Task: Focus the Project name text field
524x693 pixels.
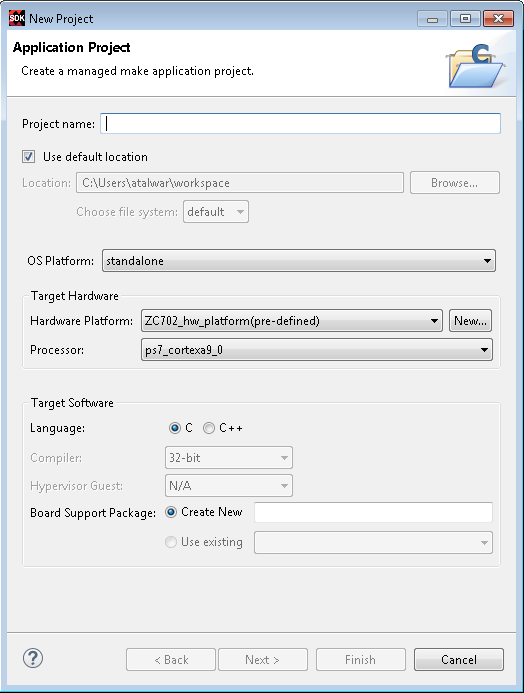Action: click(x=300, y=124)
